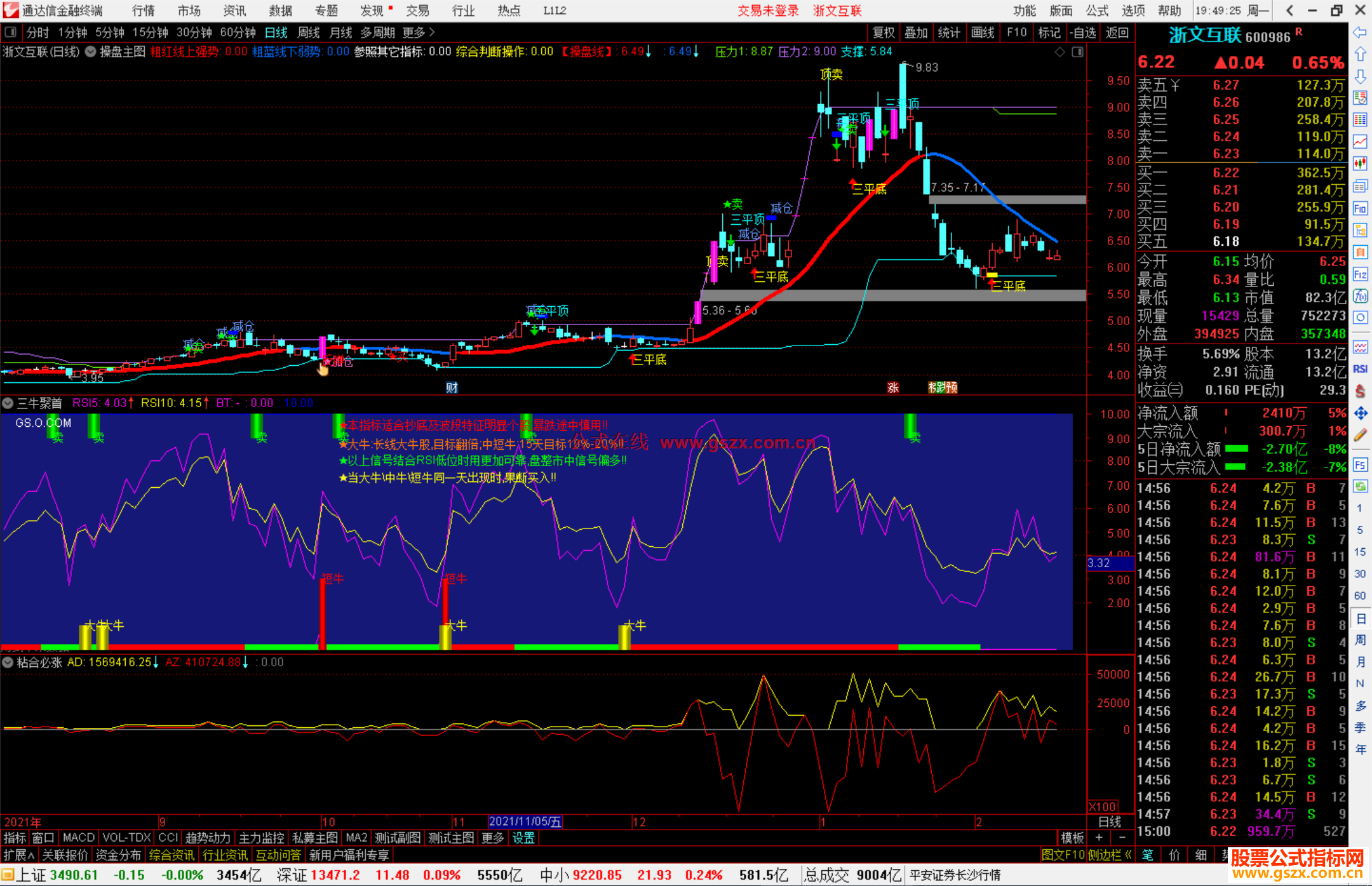The height and width of the screenshot is (886, 1372).
Task: Open the f(x) formula manager icon
Action: point(1360,296)
